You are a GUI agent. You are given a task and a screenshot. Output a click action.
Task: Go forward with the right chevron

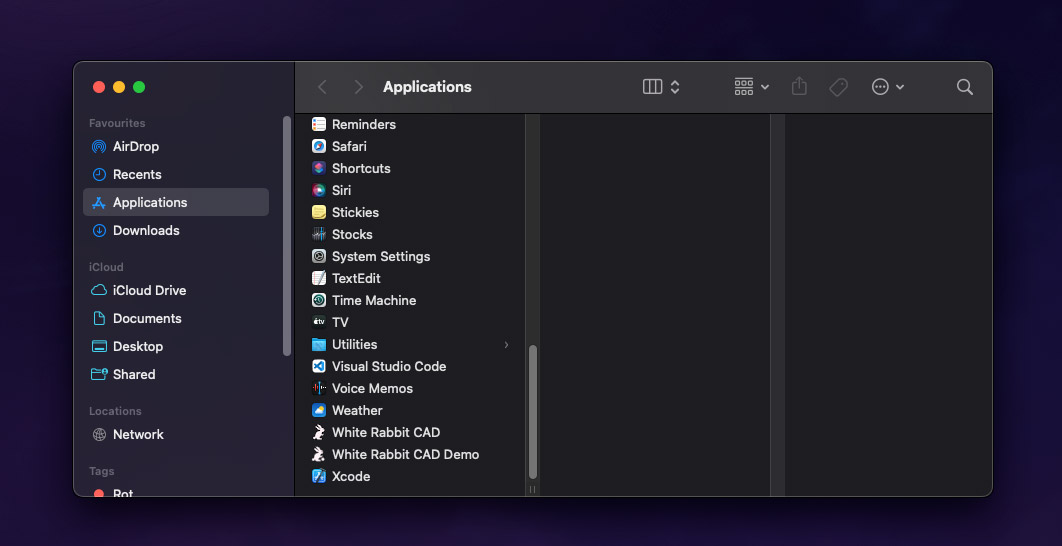pos(358,87)
